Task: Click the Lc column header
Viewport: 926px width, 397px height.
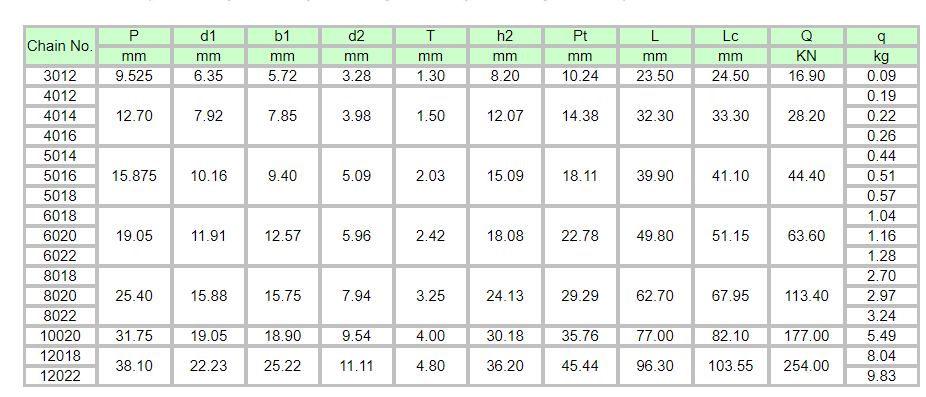Action: click(731, 36)
